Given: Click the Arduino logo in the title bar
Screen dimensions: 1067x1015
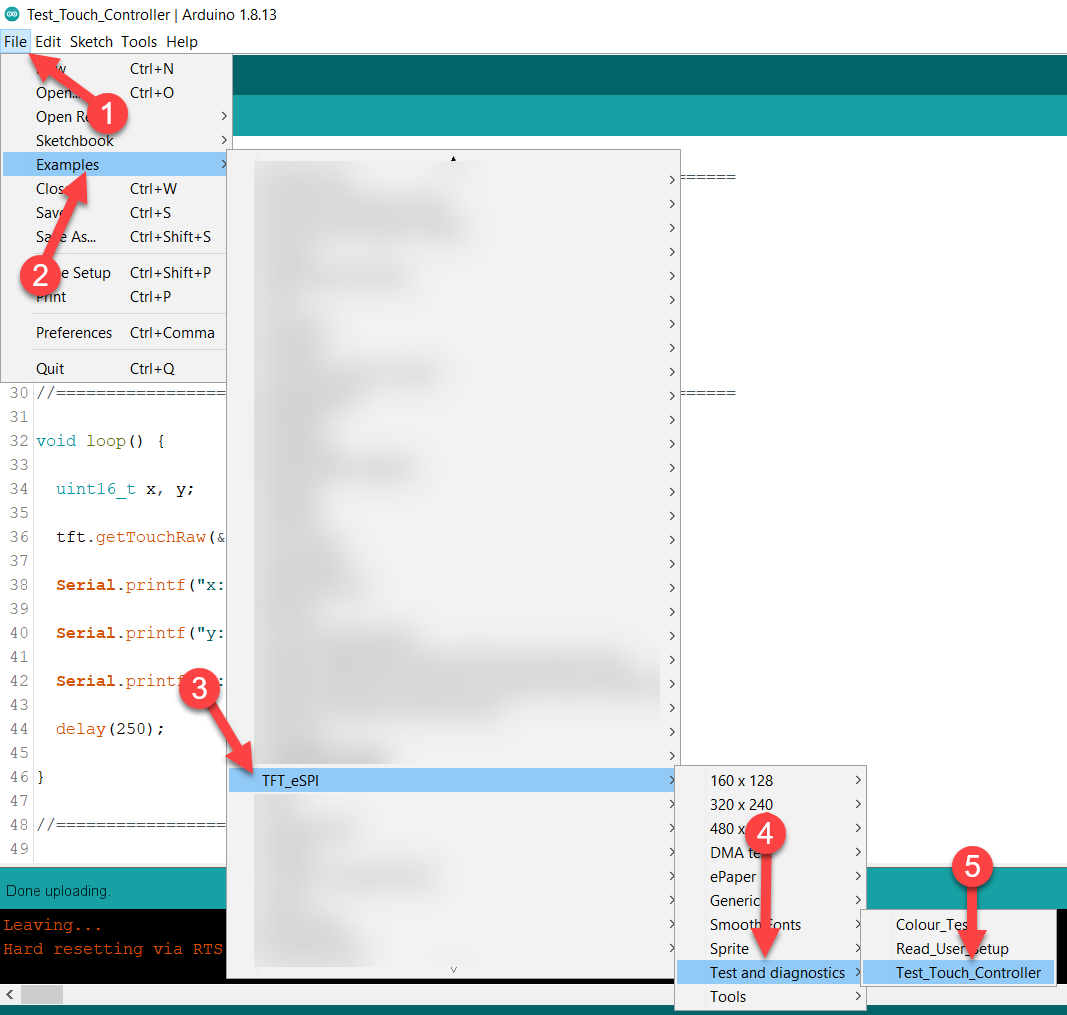Looking at the screenshot, I should pyautogui.click(x=12, y=14).
